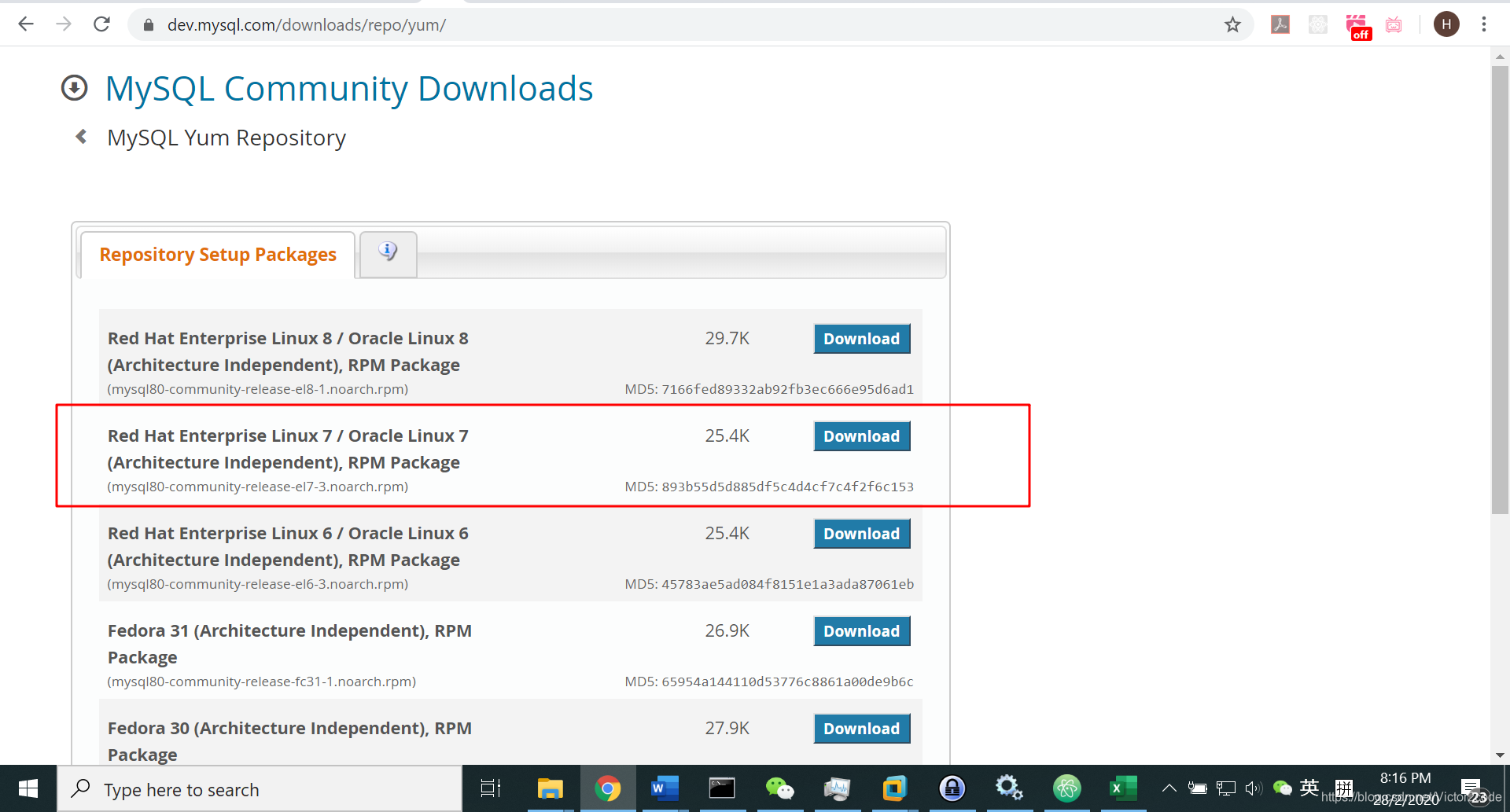The height and width of the screenshot is (812, 1510).
Task: Open the monitor graph app in the taskbar
Action: pyautogui.click(x=837, y=788)
